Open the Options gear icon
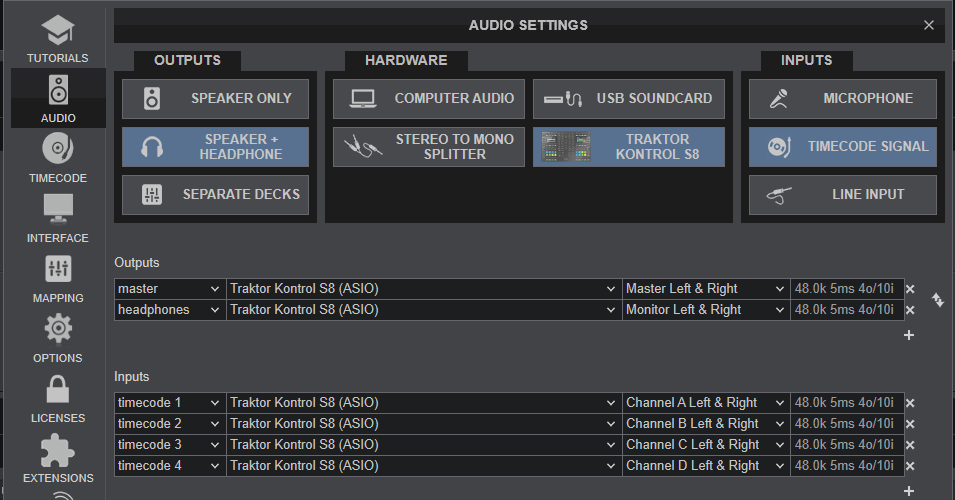Viewport: 955px width, 500px height. pyautogui.click(x=57, y=337)
